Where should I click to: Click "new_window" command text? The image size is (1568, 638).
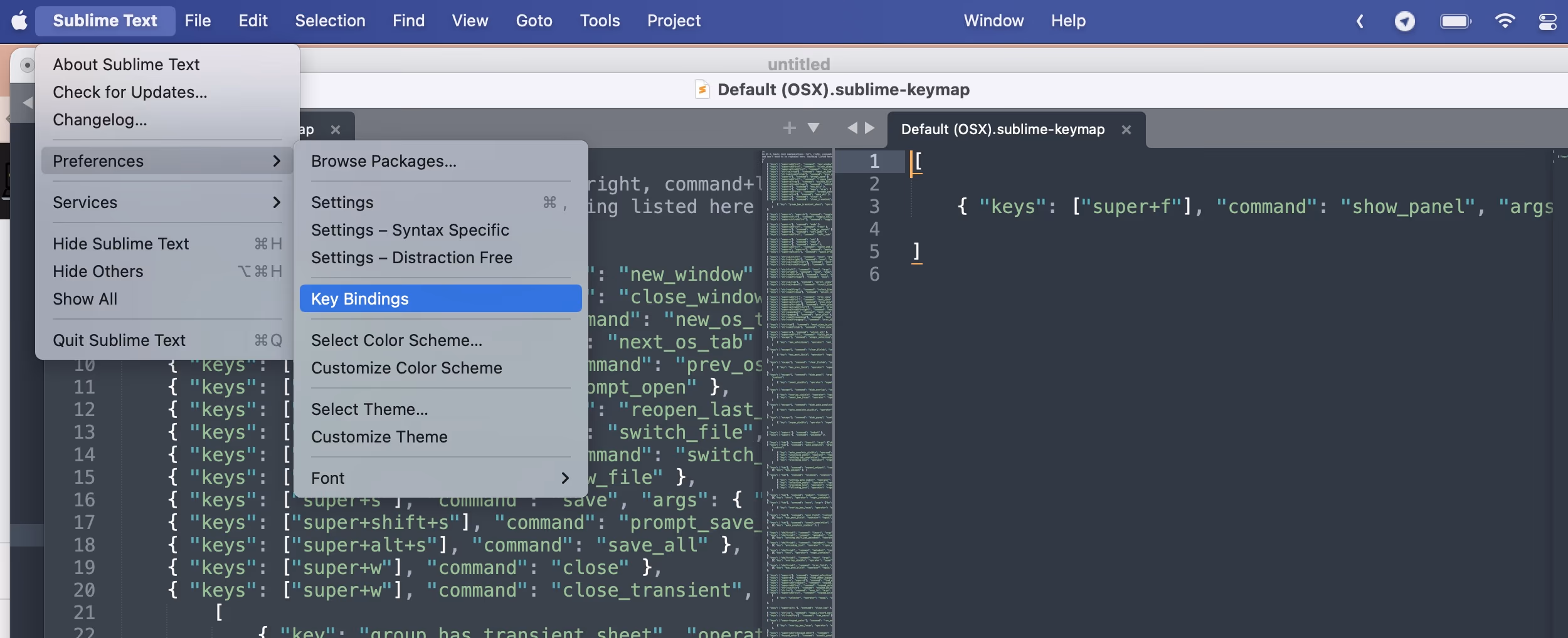click(x=686, y=274)
